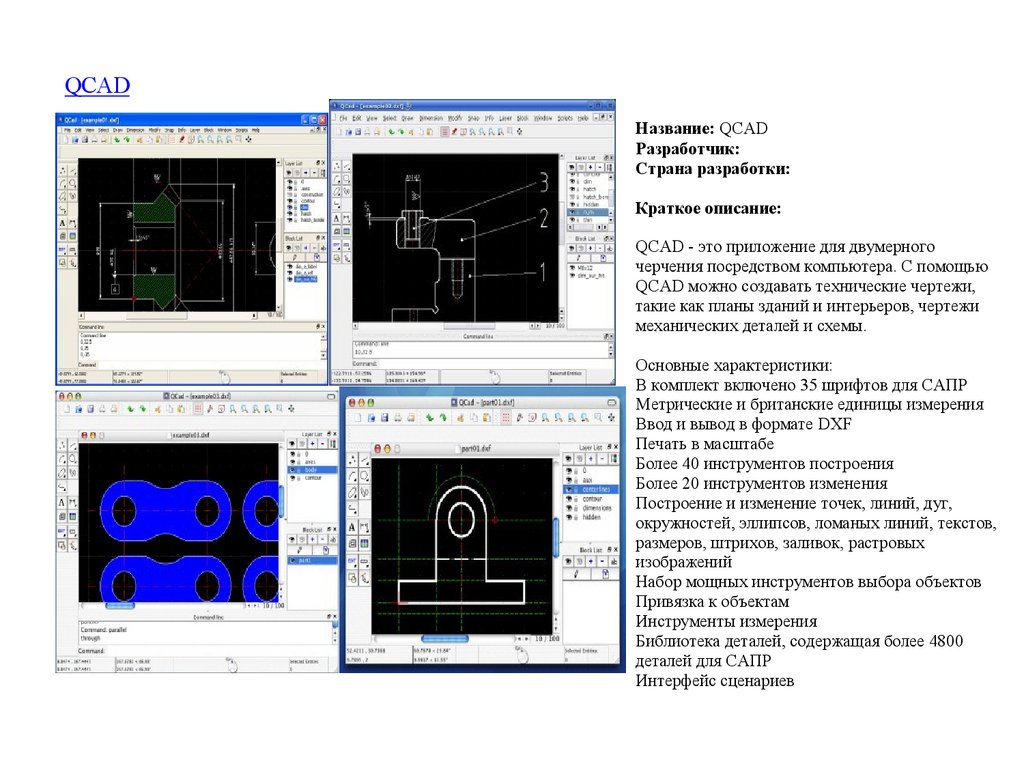Click Paste icon in part01.dxf window toolbar
The image size is (1024, 768).
487,417
